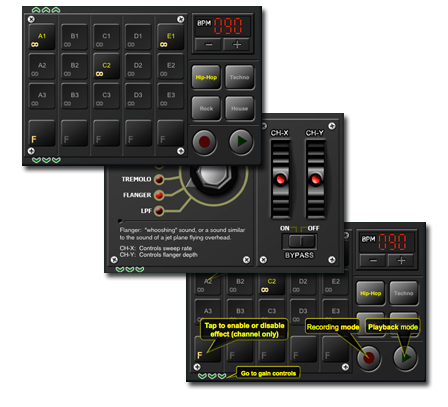The width and height of the screenshot is (448, 407).
Task: Increase BPM with plus button in top panel
Action: [237, 44]
